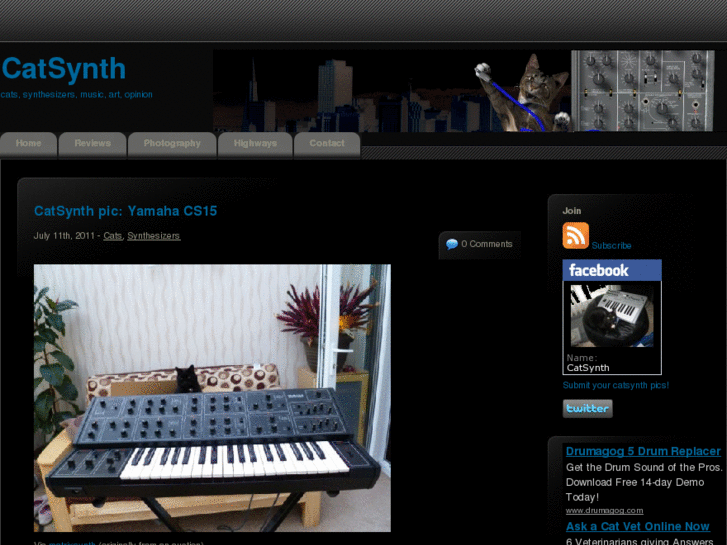Open the 'CatSynth pic: Yamaha CS15' post title
This screenshot has width=727, height=545.
click(125, 212)
